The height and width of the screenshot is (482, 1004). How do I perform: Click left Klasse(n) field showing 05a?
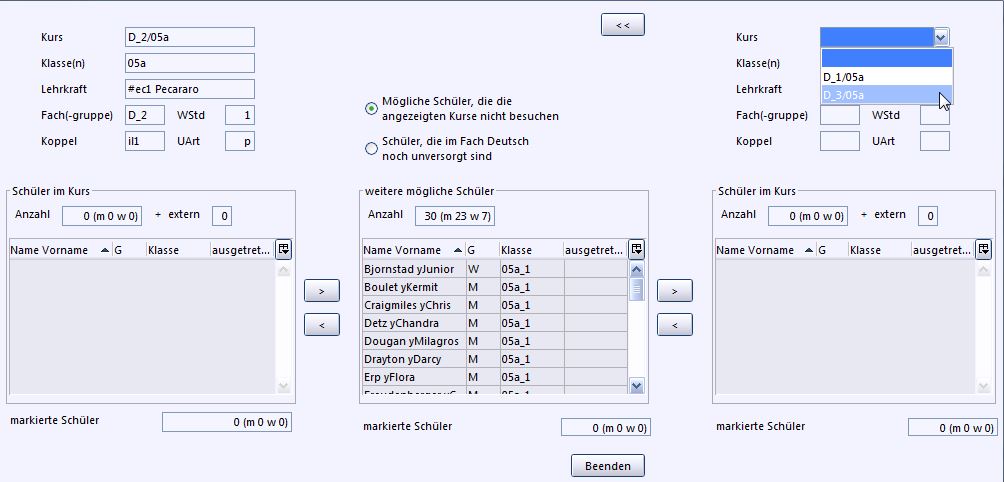(x=190, y=63)
